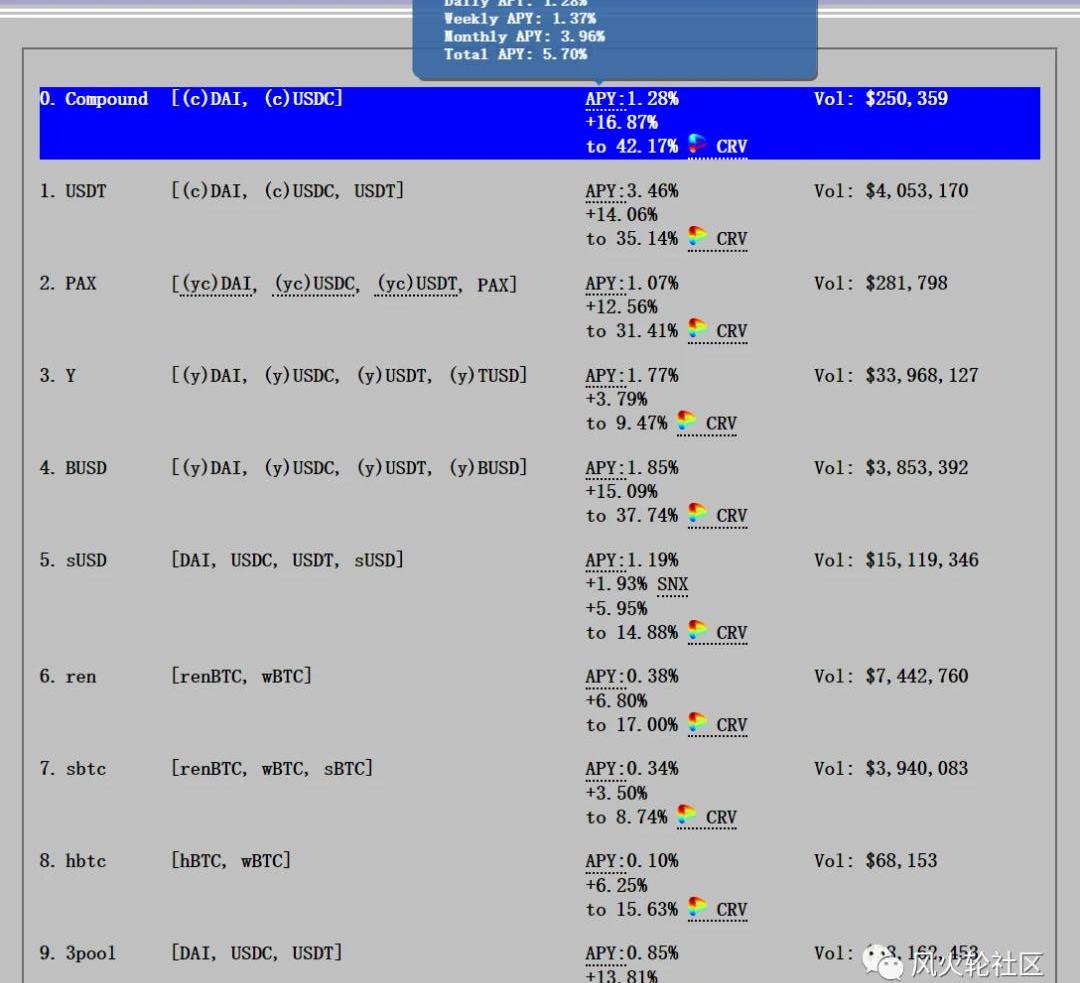
Task: Select the volume value $3,940,083
Action: (x=917, y=769)
